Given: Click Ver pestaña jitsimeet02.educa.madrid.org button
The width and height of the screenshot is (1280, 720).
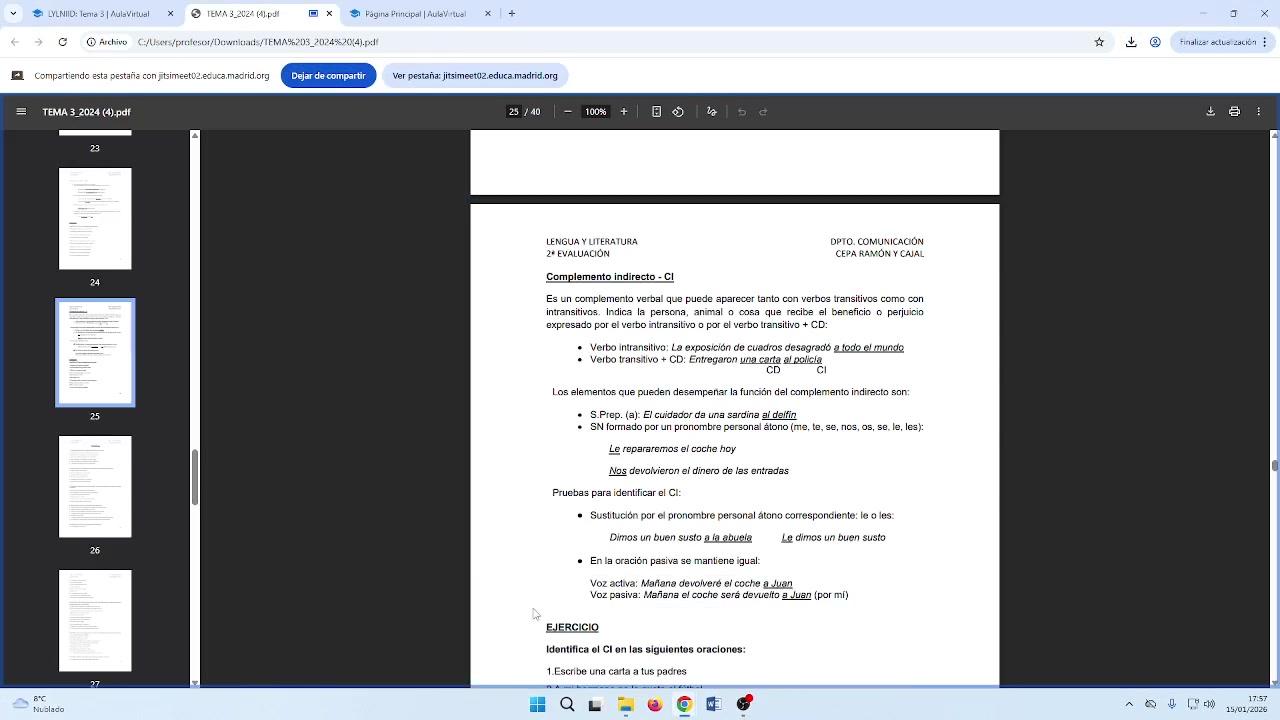Looking at the screenshot, I should 475,76.
